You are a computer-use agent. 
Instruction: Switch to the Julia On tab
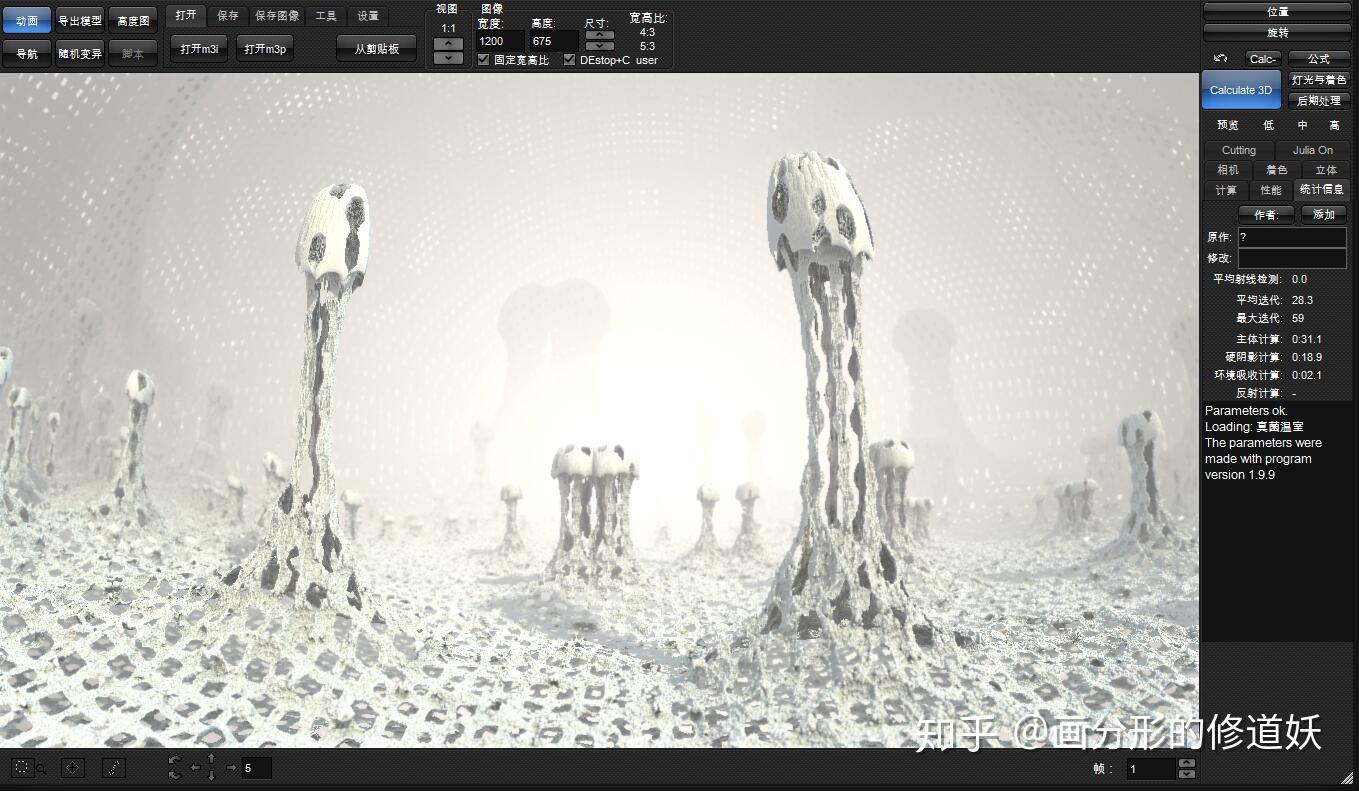click(x=1313, y=150)
